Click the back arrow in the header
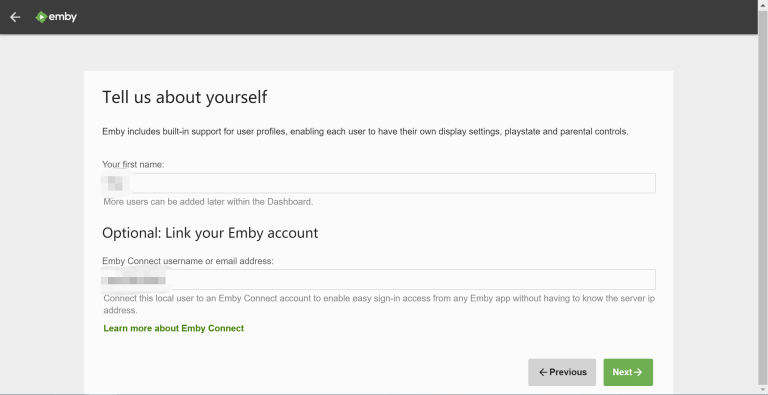Screen dimensions: 768x395 [15, 17]
